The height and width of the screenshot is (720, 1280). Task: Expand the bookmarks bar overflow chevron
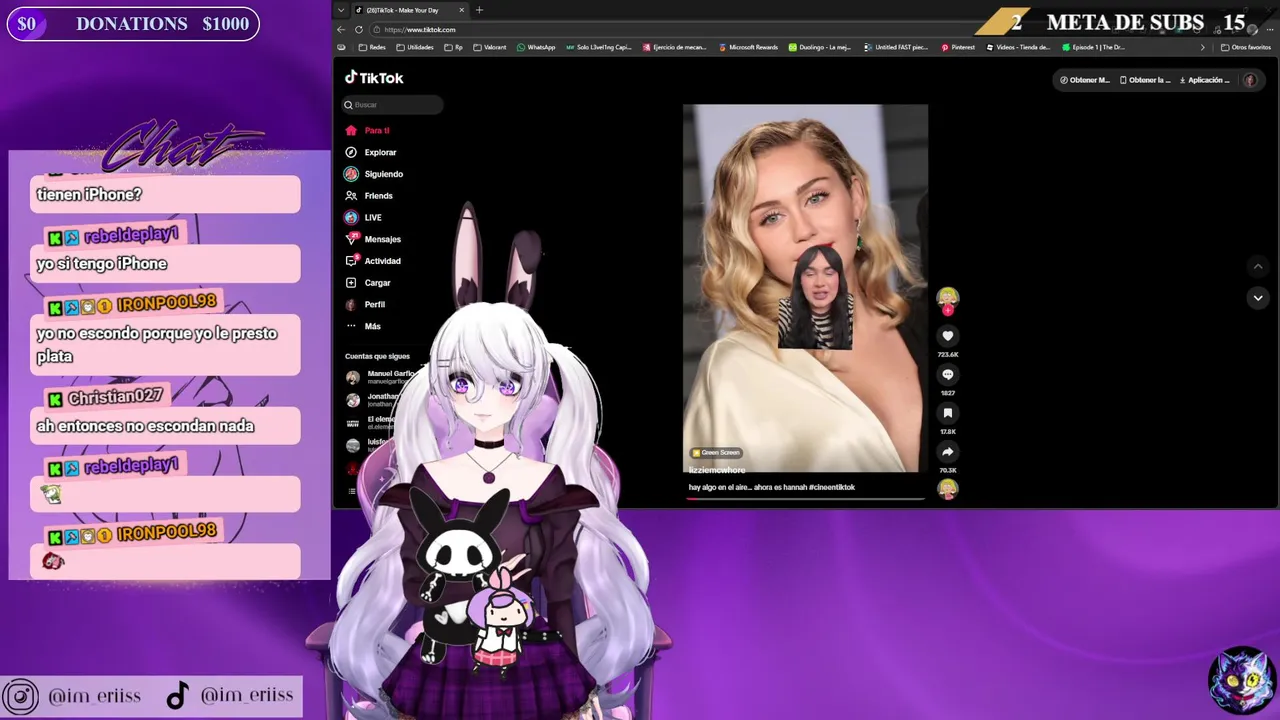point(1203,47)
